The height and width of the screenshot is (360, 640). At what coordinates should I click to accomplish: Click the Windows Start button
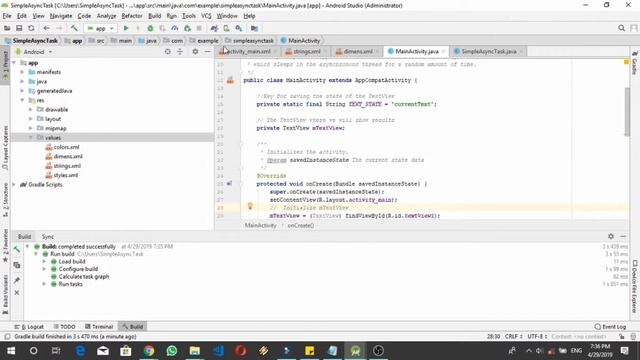(11, 351)
